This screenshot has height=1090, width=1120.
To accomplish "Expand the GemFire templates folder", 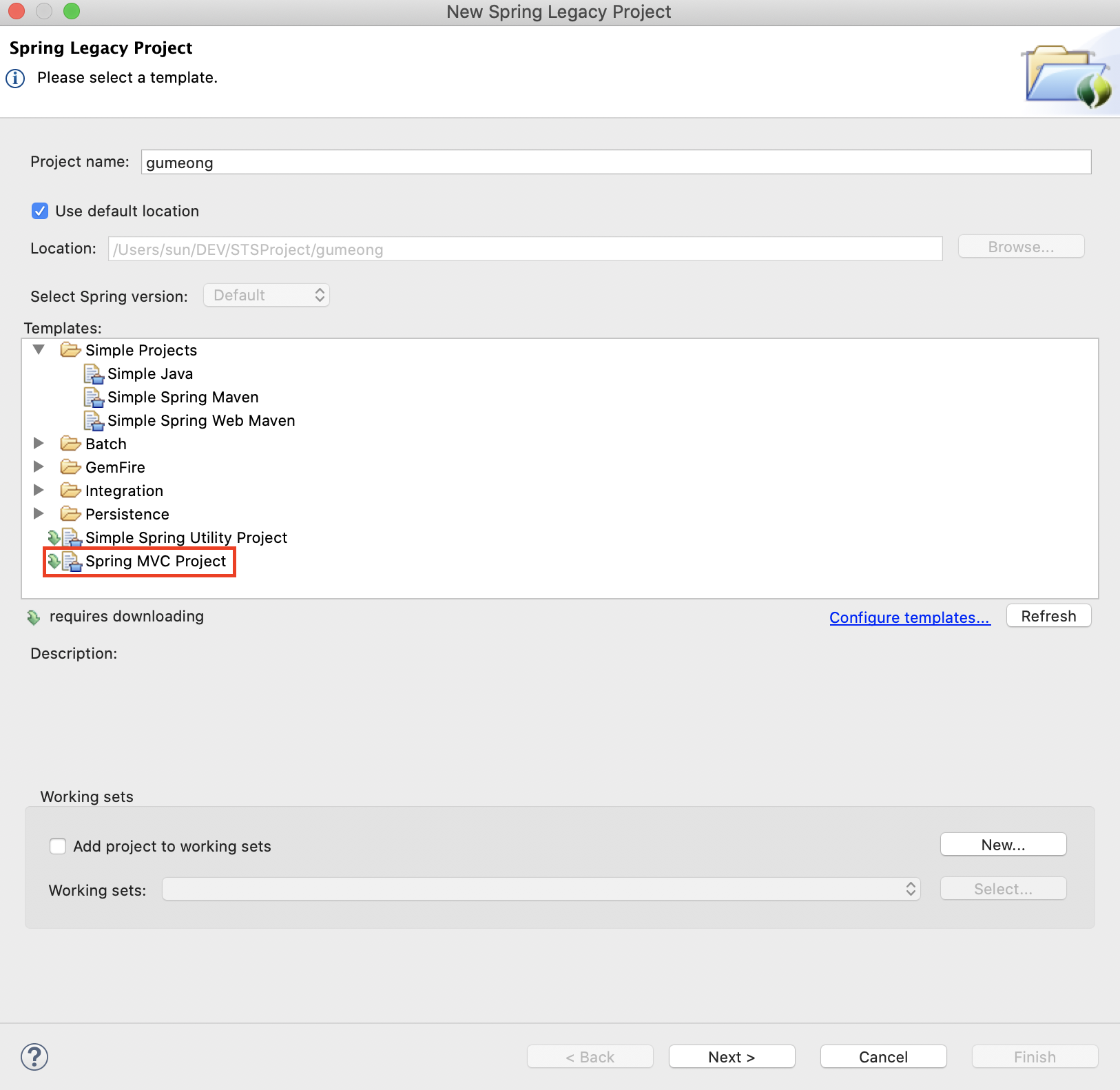I will pos(39,466).
